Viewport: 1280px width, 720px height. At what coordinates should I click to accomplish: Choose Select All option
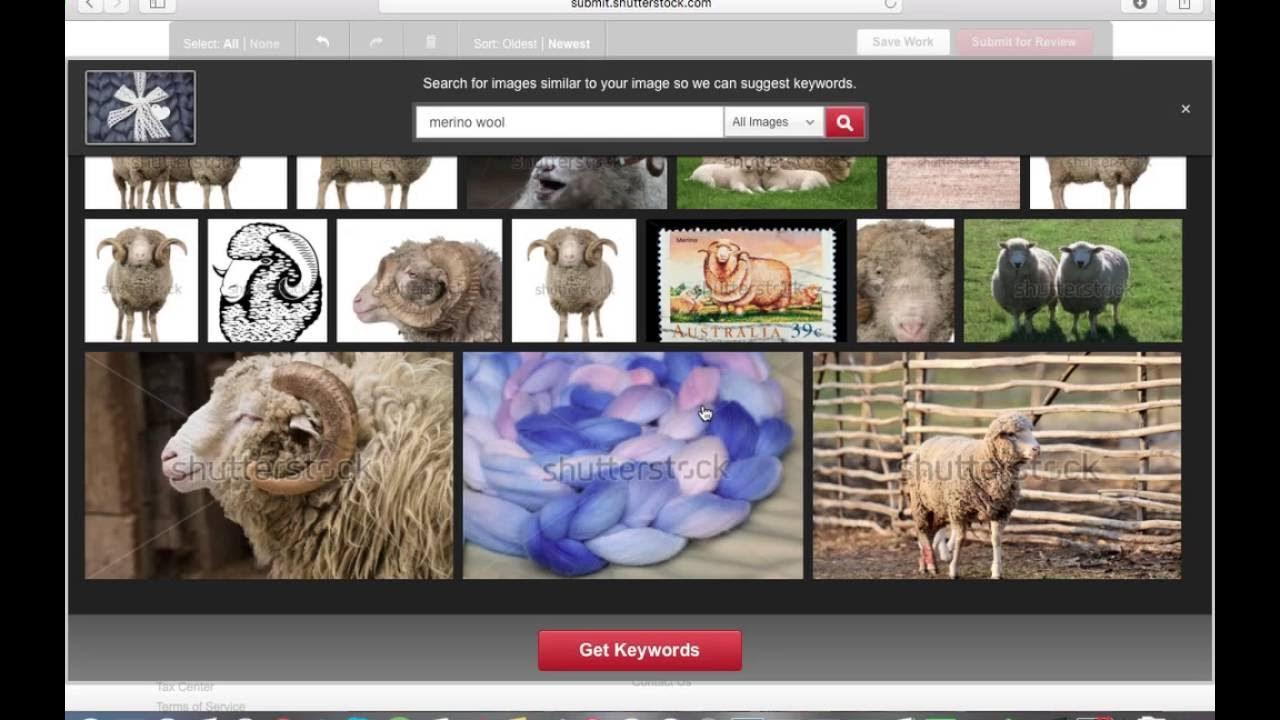pyautogui.click(x=231, y=44)
